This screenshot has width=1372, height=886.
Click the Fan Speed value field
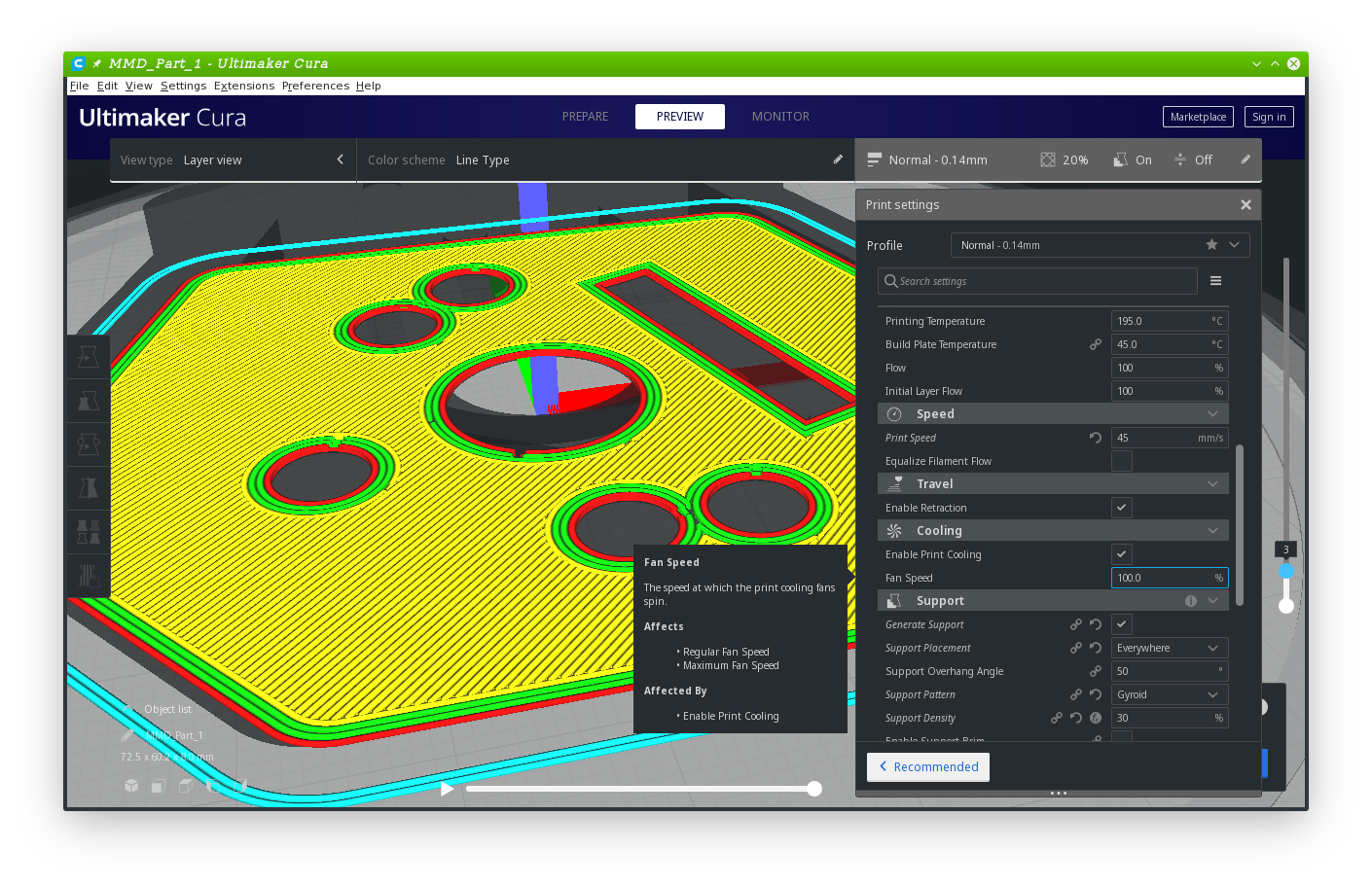click(x=1170, y=578)
